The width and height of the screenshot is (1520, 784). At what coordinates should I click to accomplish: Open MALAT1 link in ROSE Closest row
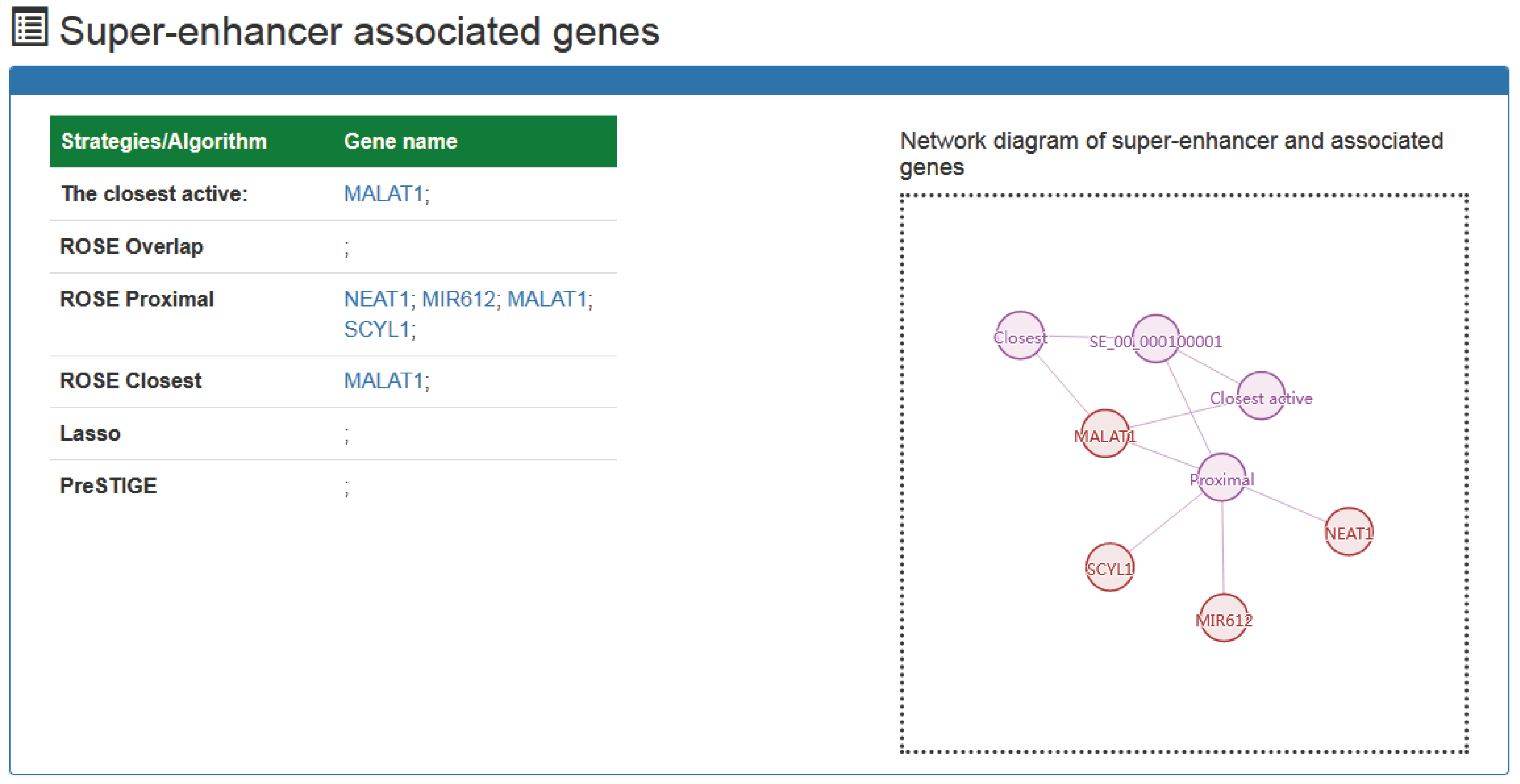click(x=384, y=380)
